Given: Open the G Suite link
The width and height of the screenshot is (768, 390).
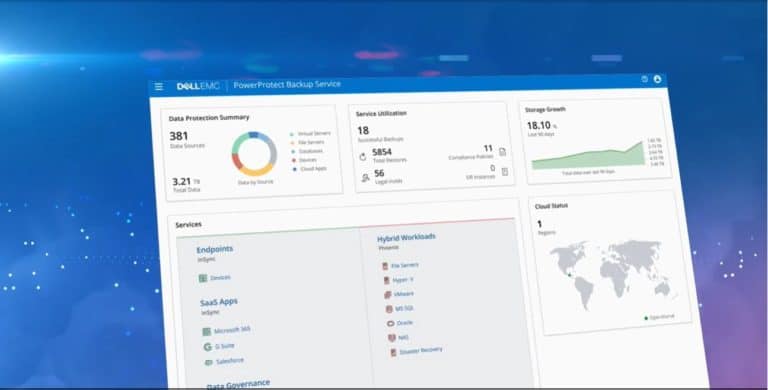Looking at the screenshot, I should pos(224,346).
